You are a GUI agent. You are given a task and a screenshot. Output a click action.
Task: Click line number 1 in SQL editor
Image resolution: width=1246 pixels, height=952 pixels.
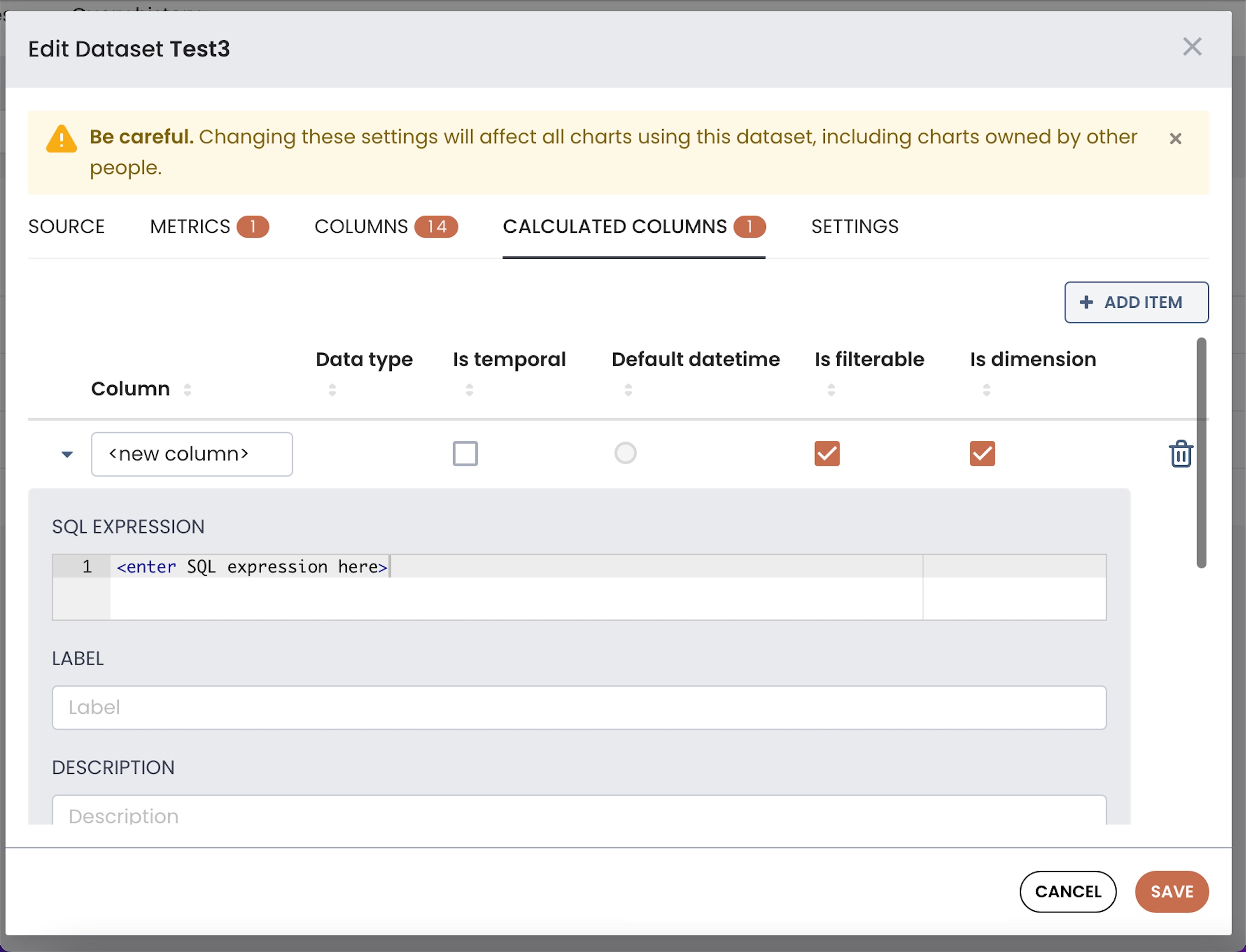click(87, 567)
